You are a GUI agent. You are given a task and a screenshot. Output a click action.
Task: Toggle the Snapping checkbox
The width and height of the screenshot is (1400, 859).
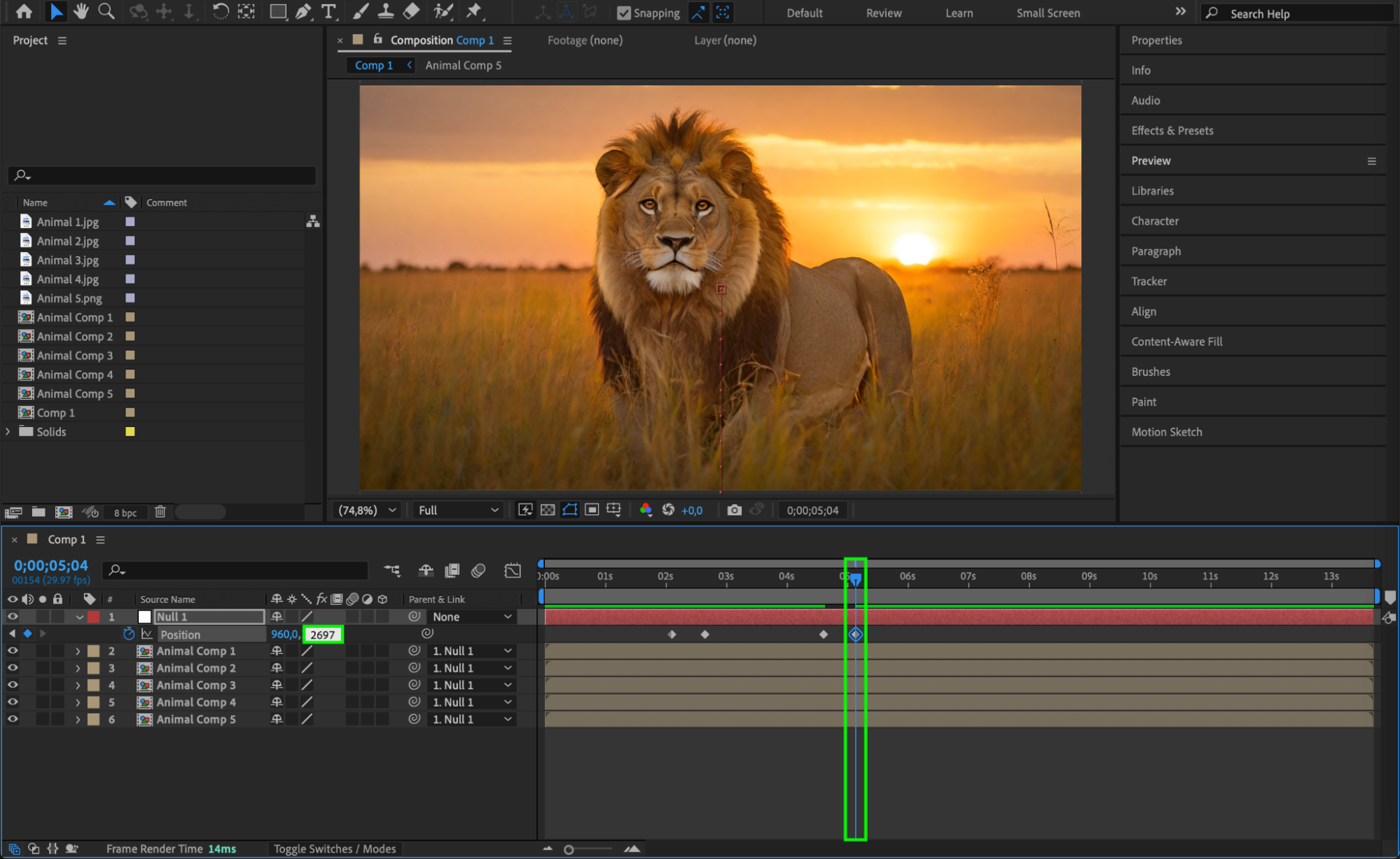[x=624, y=13]
